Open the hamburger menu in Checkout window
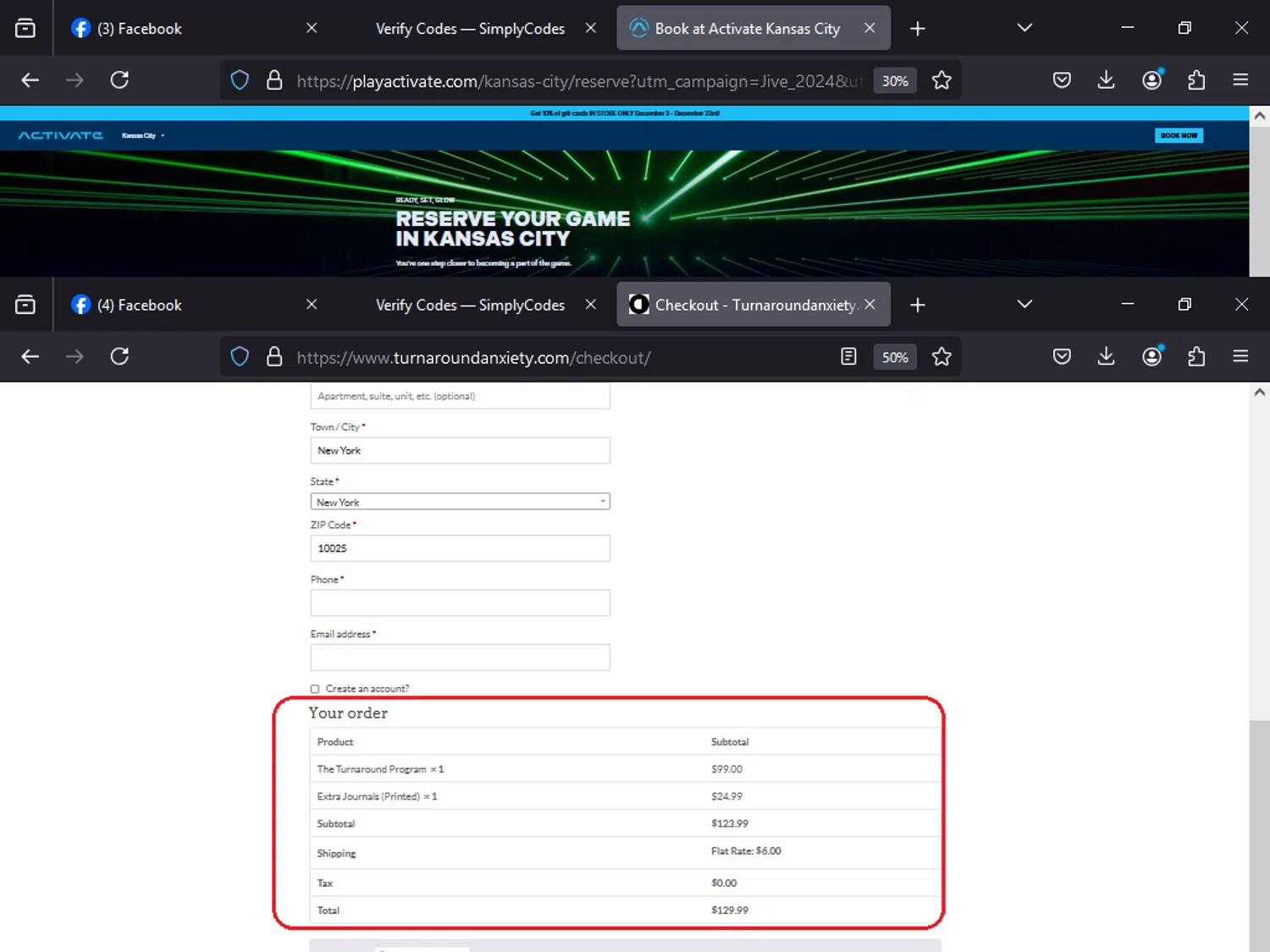 click(1240, 356)
